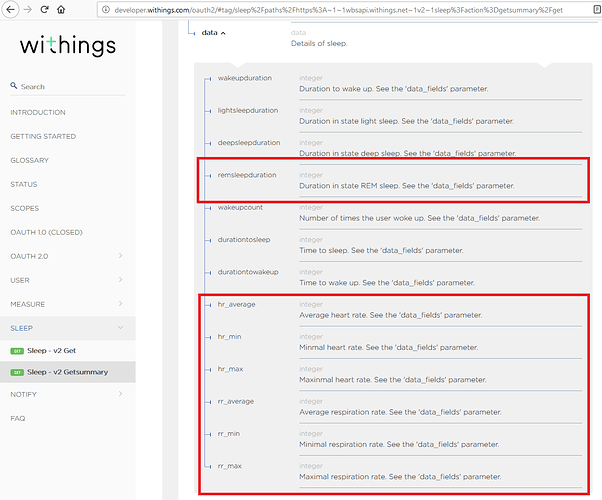Click the Withings logo
This screenshot has height=500, width=602.
point(68,45)
